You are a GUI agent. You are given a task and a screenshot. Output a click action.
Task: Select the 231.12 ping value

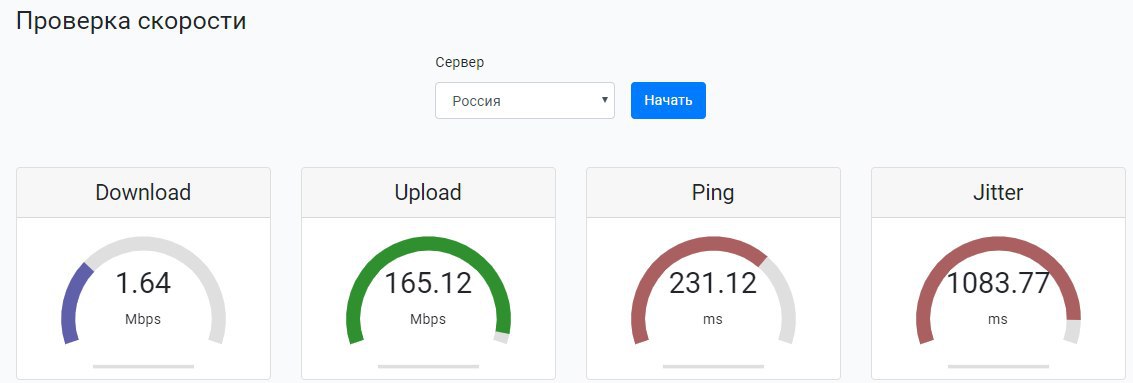pos(713,283)
